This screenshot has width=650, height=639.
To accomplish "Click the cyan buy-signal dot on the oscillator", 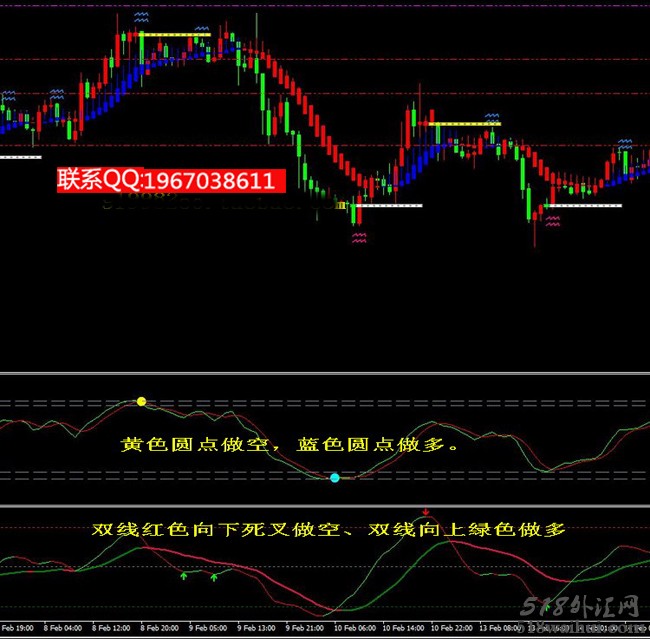I will (335, 478).
